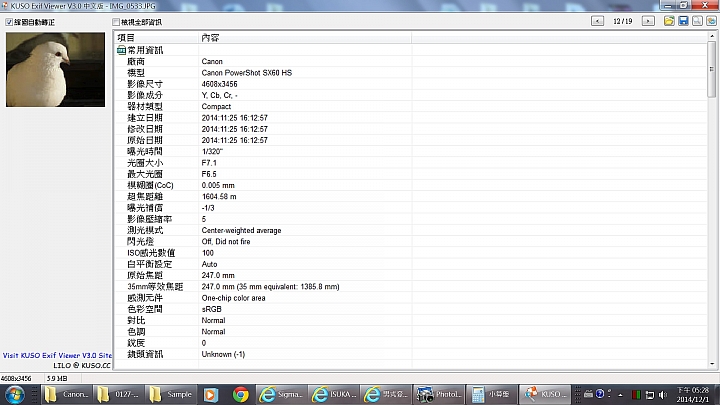
Task: Click the 12 / 19 image counter
Action: coord(623,21)
